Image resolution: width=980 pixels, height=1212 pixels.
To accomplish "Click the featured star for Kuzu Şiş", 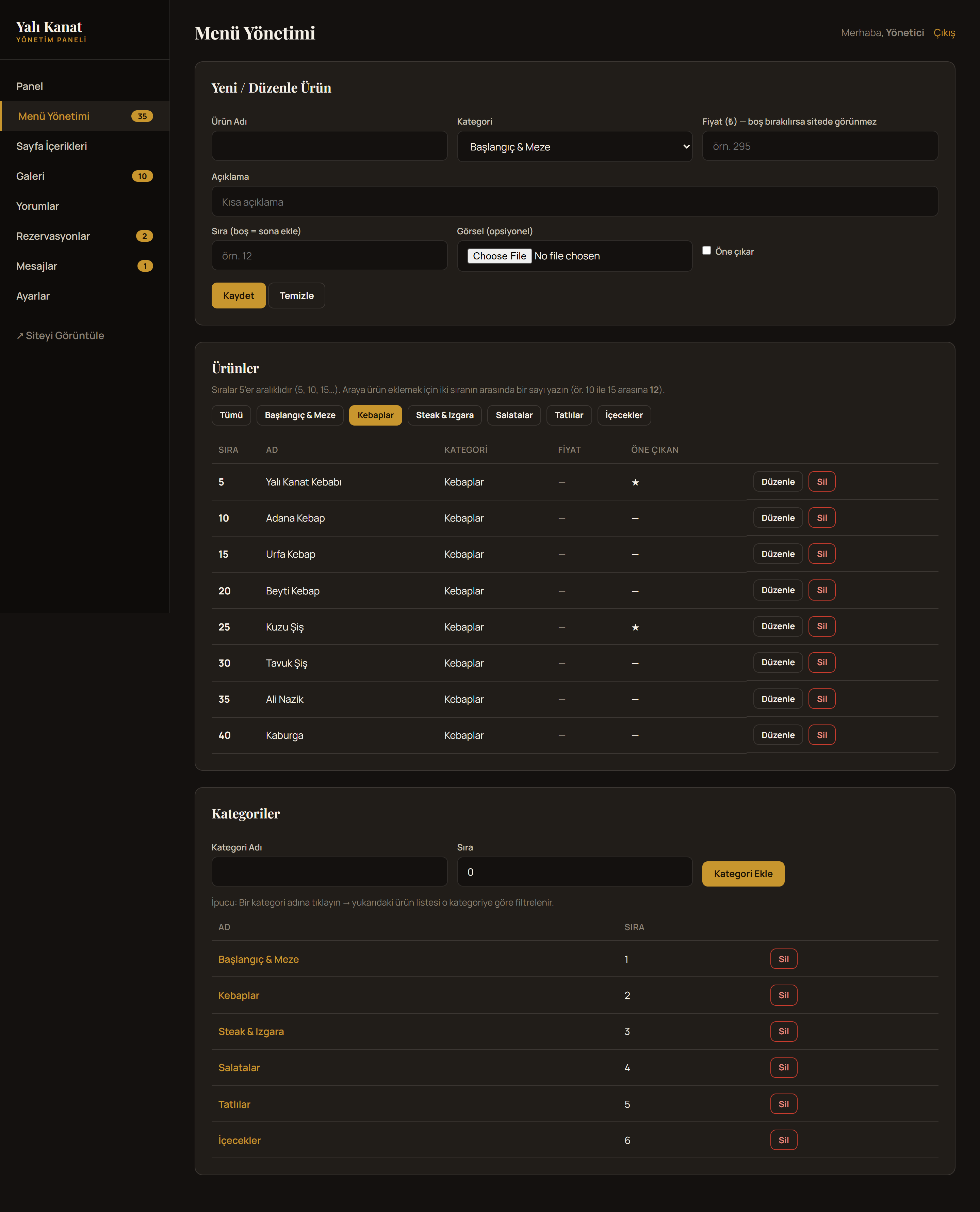I will tap(635, 627).
